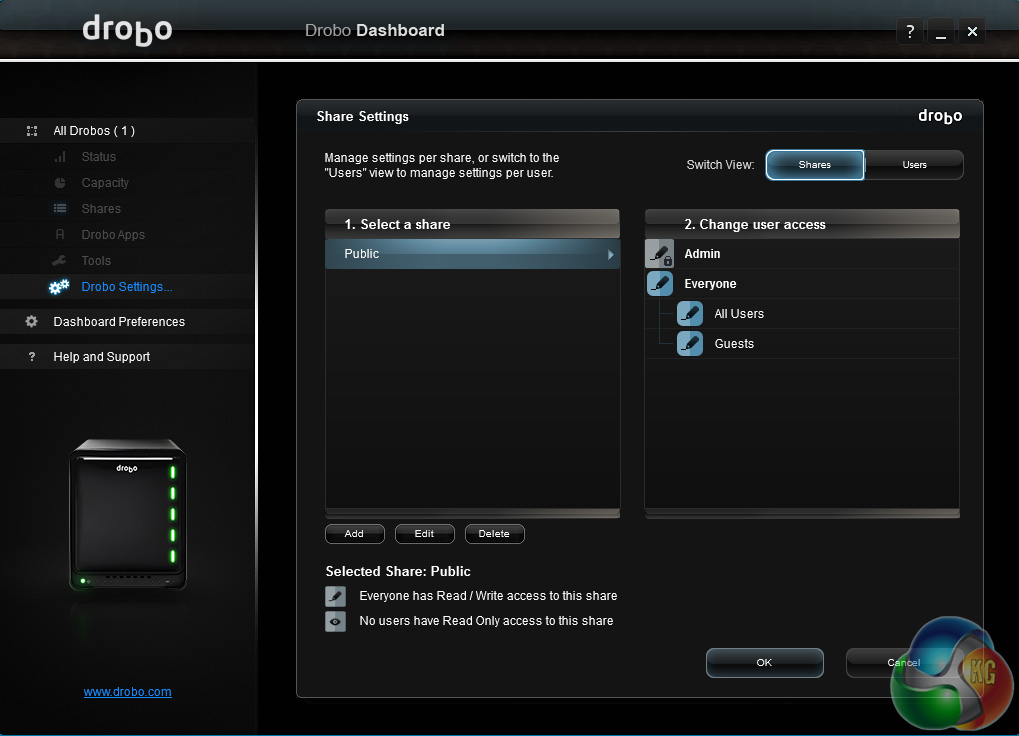This screenshot has width=1019, height=736.
Task: Collapse the All Drobos tree section
Action: click(32, 131)
